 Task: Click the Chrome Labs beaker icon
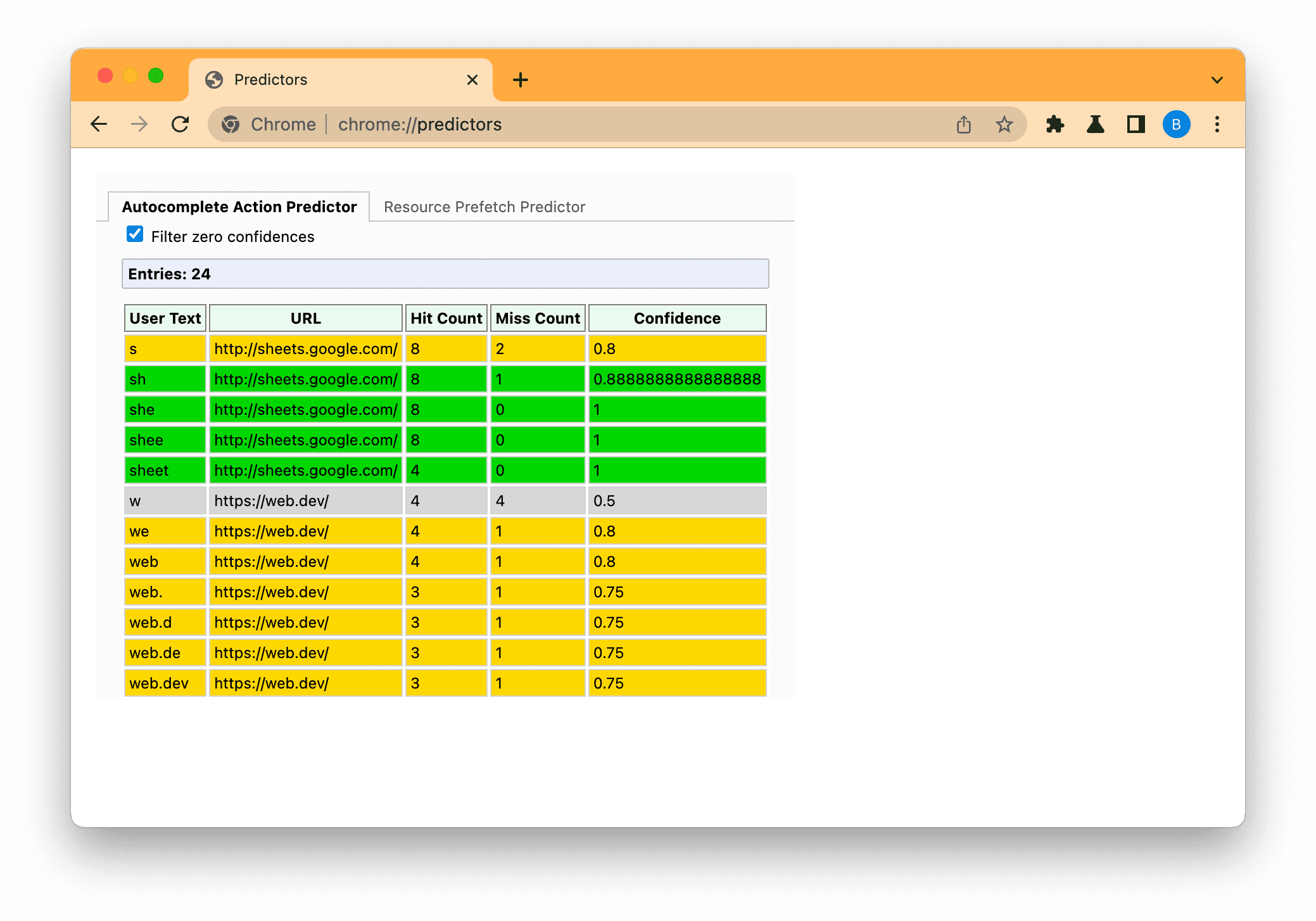1095,124
